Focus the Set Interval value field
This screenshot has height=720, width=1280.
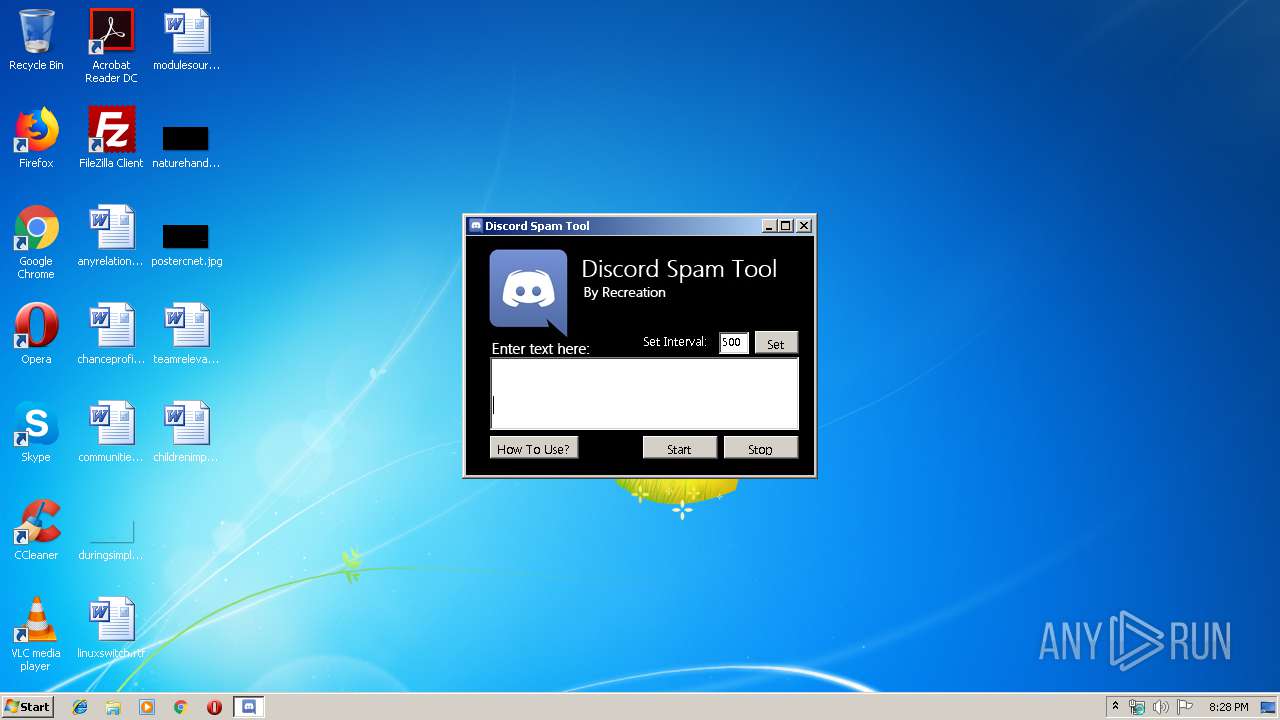(x=733, y=342)
